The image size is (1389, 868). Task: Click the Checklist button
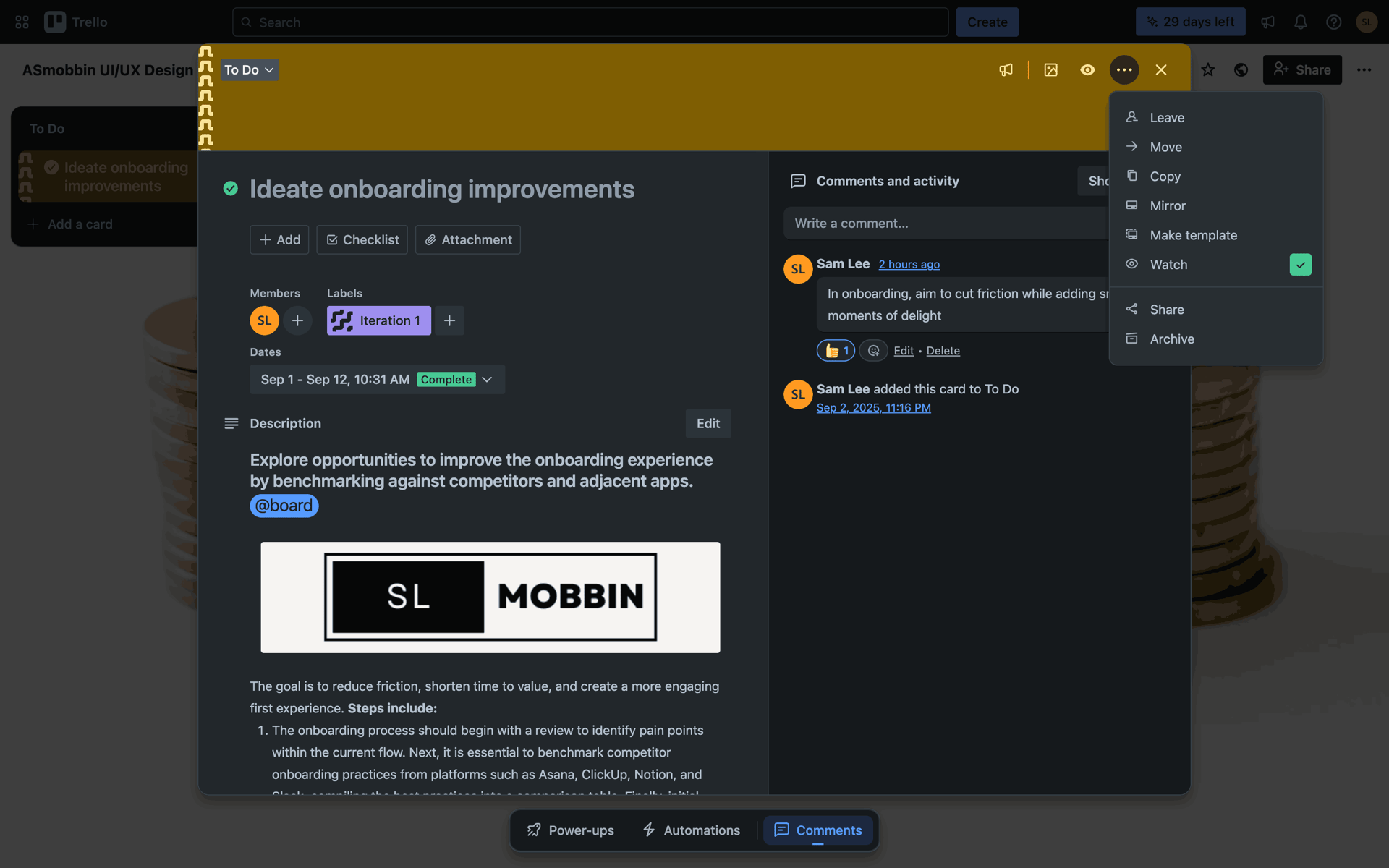coord(362,240)
